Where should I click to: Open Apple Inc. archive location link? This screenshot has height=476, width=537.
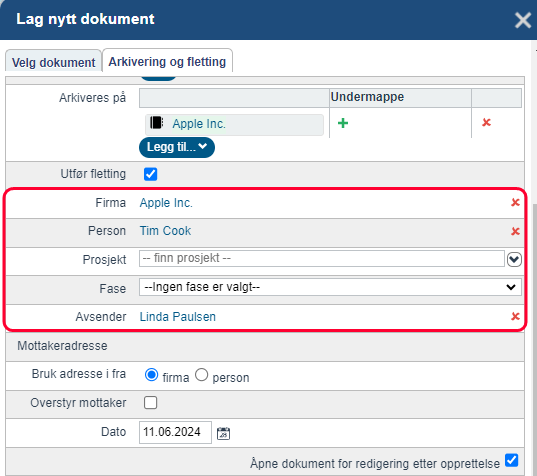199,124
